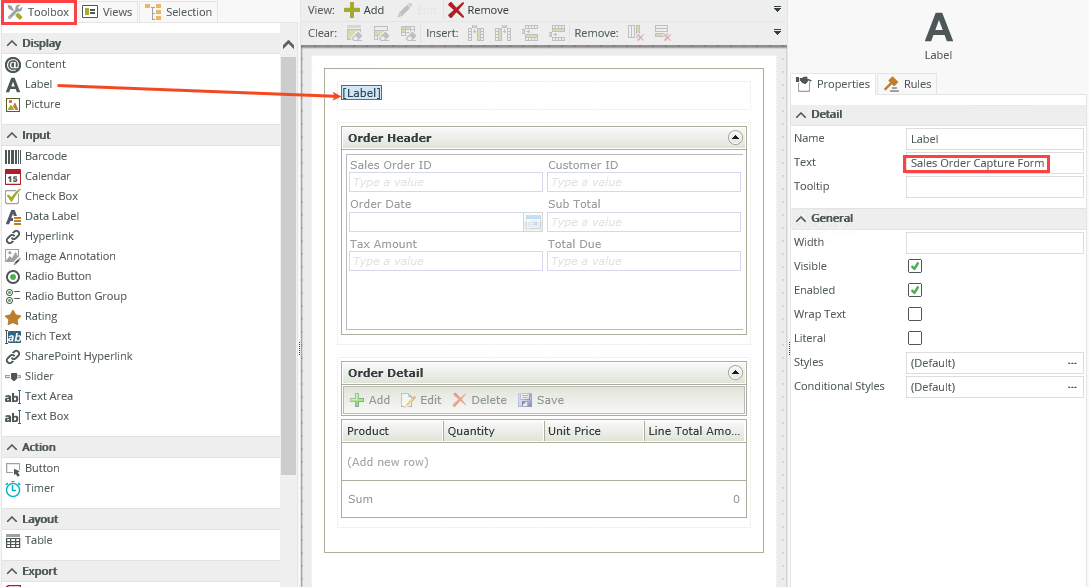
Task: Toggle the Enabled checkbox
Action: click(x=914, y=290)
